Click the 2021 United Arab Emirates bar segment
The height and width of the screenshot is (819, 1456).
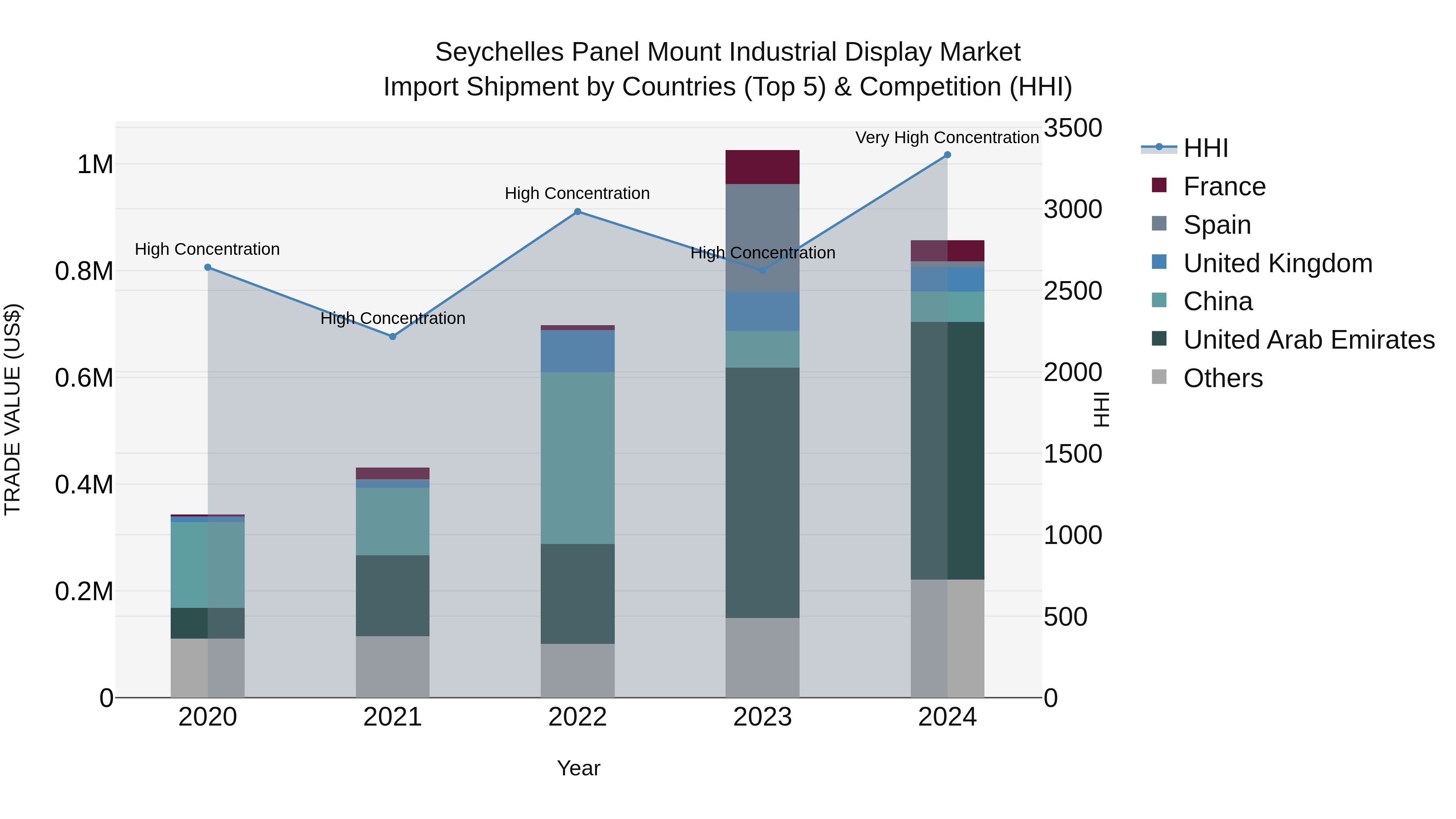tap(393, 596)
